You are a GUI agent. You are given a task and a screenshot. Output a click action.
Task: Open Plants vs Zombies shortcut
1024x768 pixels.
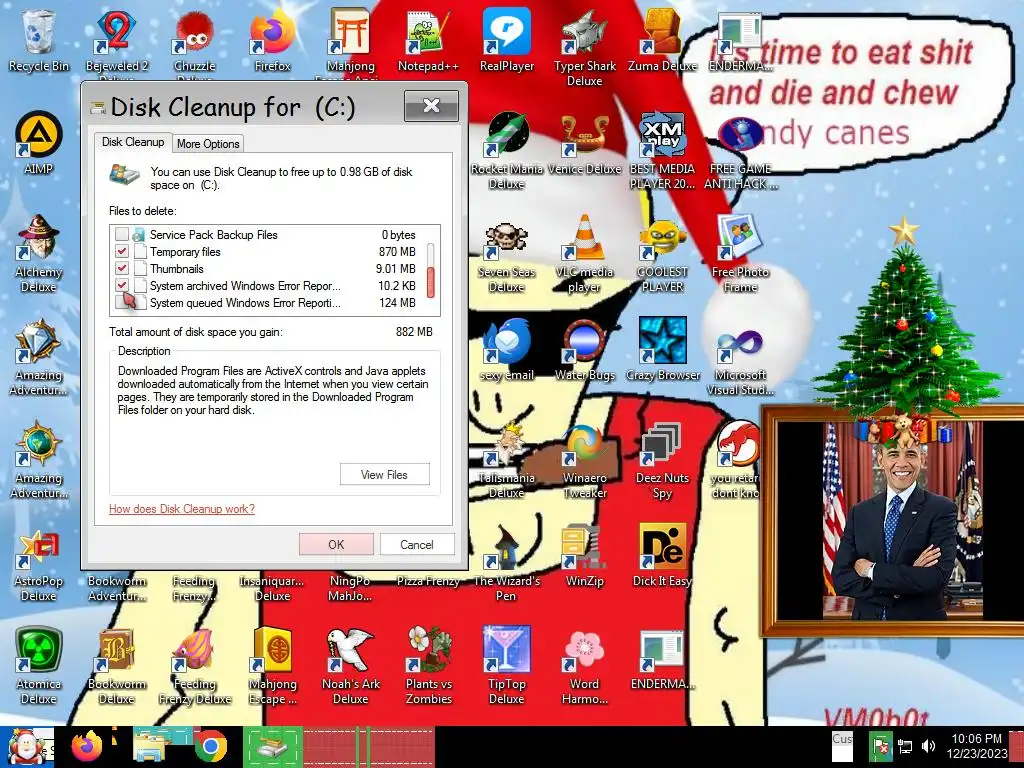(428, 665)
